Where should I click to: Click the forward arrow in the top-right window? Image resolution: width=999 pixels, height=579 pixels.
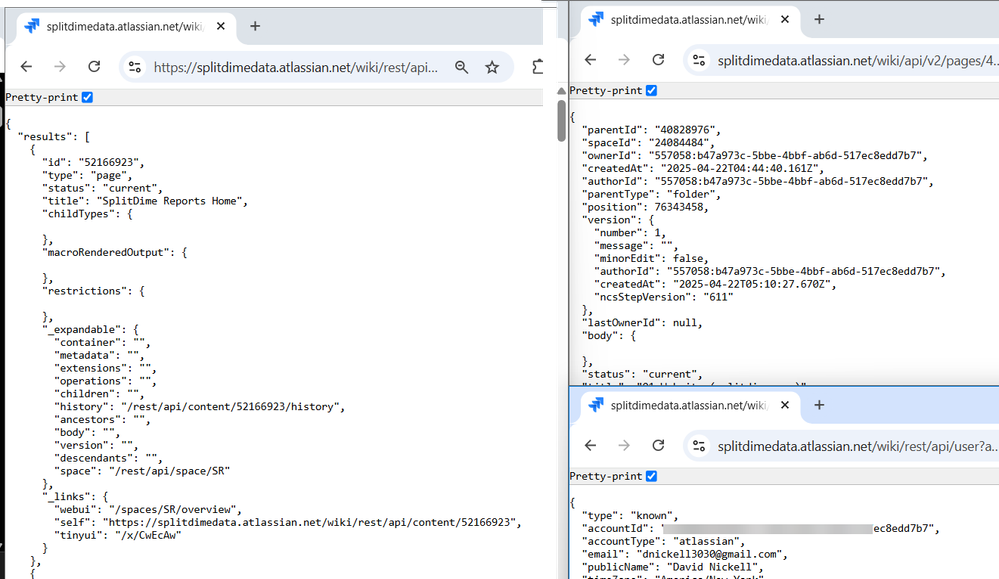point(623,60)
